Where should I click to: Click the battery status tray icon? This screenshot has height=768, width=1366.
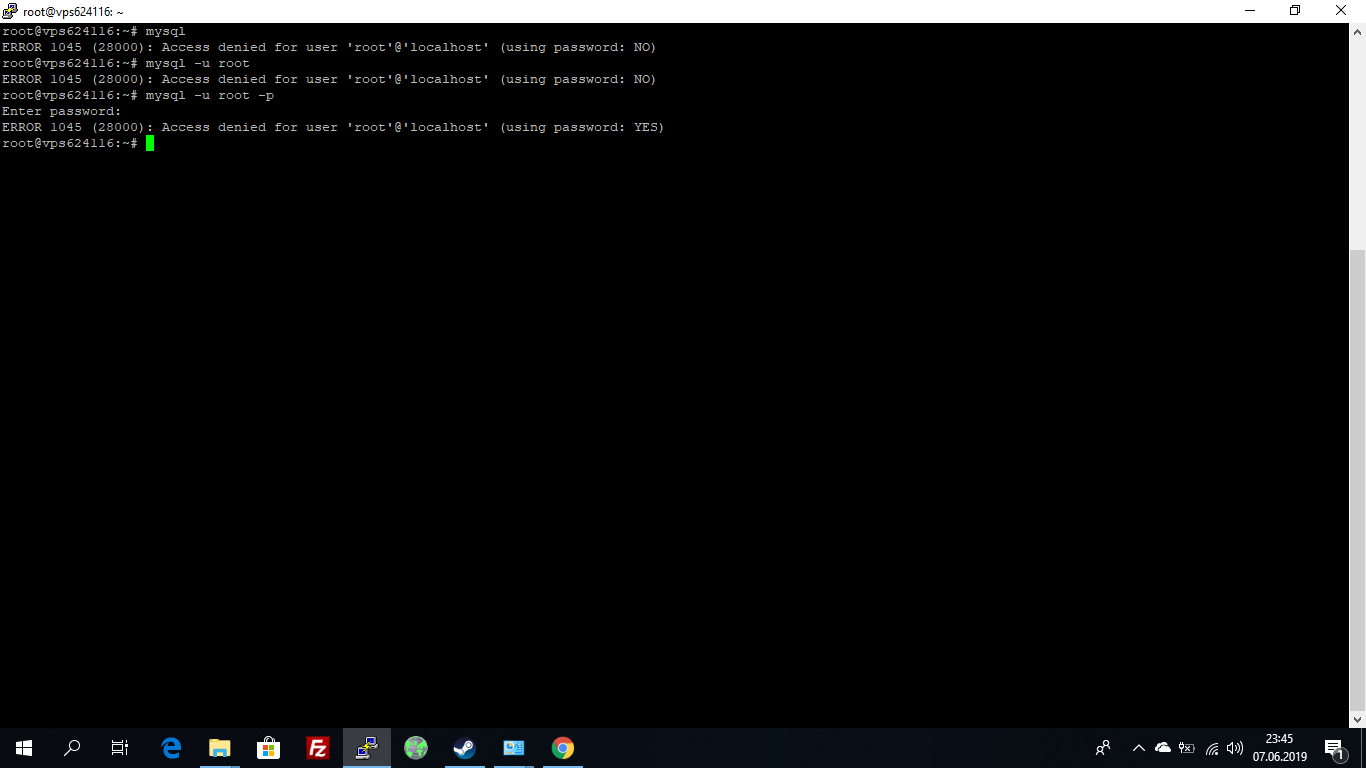tap(1187, 748)
